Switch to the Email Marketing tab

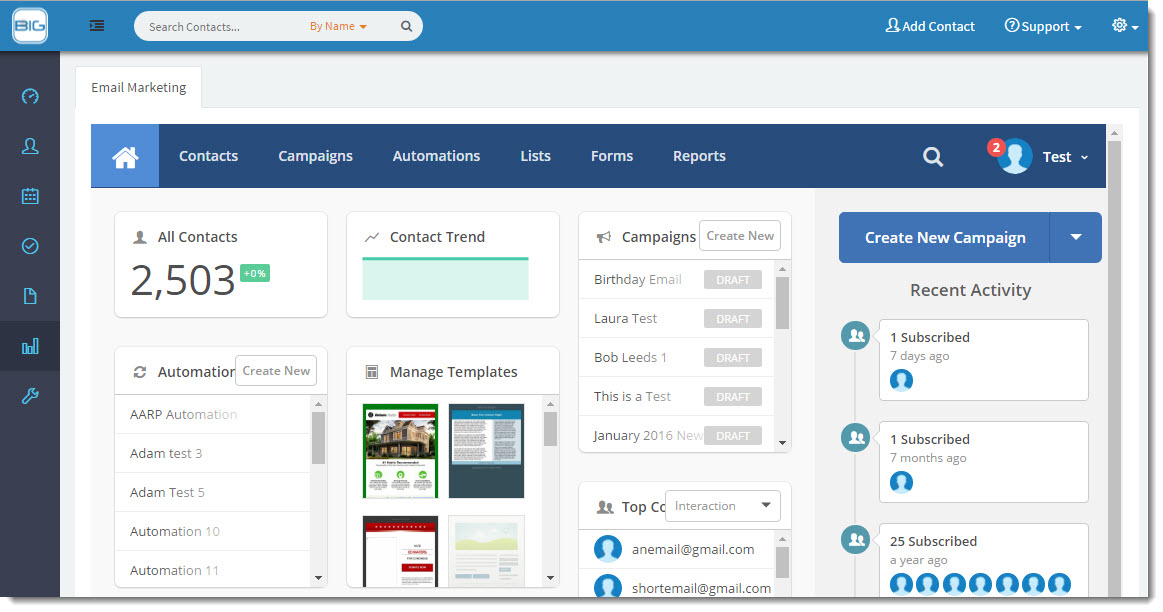pyautogui.click(x=139, y=88)
